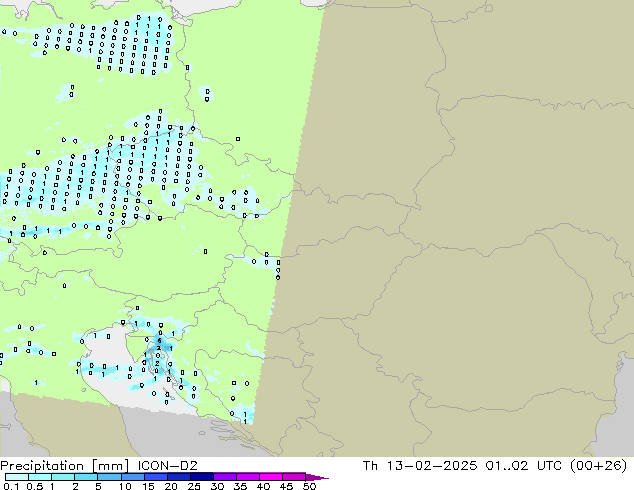Screen dimensions: 634x490
Task: Select the 30–35 mm purple legend box
Action: coord(224,477)
